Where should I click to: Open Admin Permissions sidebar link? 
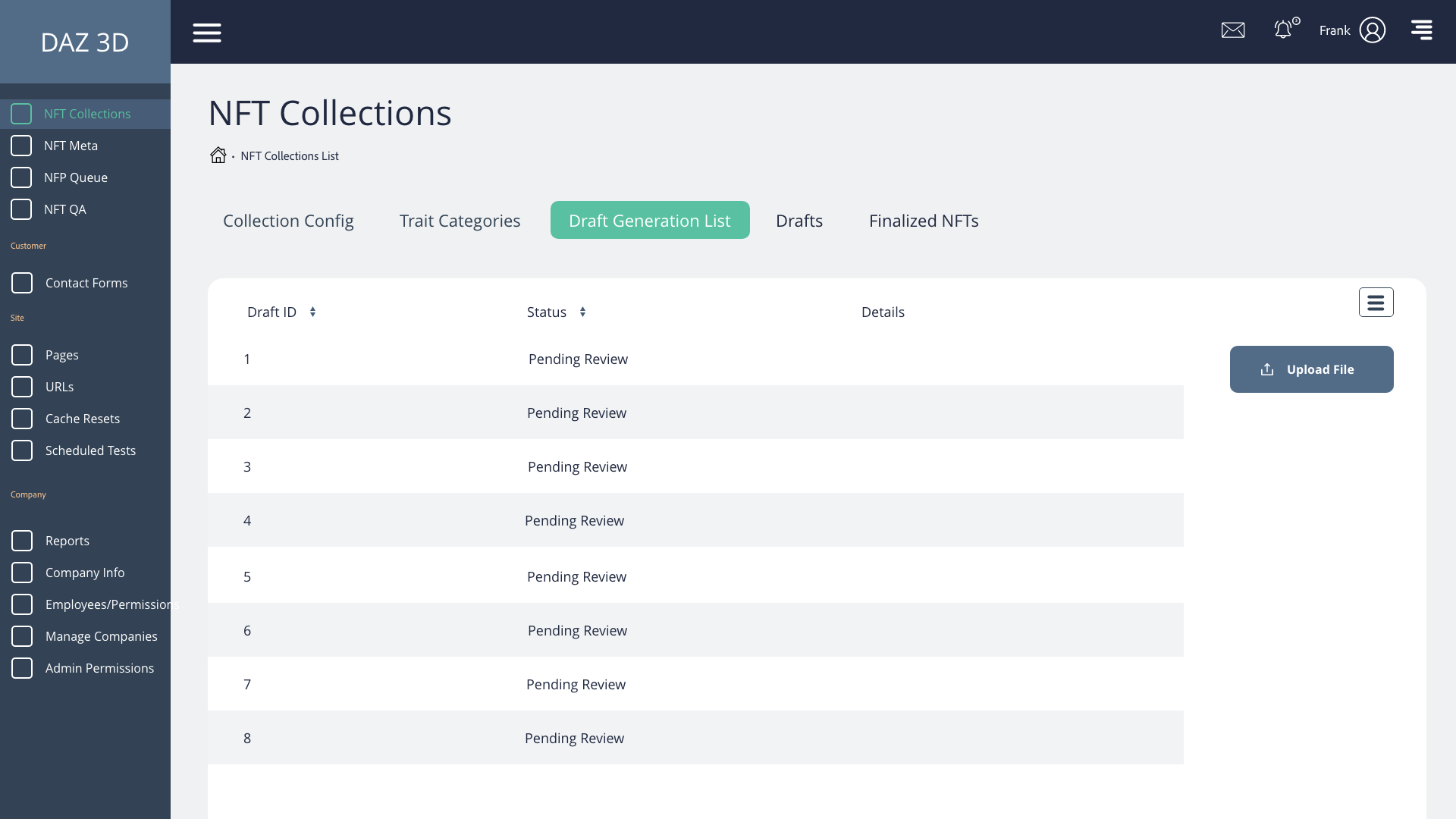(x=99, y=668)
